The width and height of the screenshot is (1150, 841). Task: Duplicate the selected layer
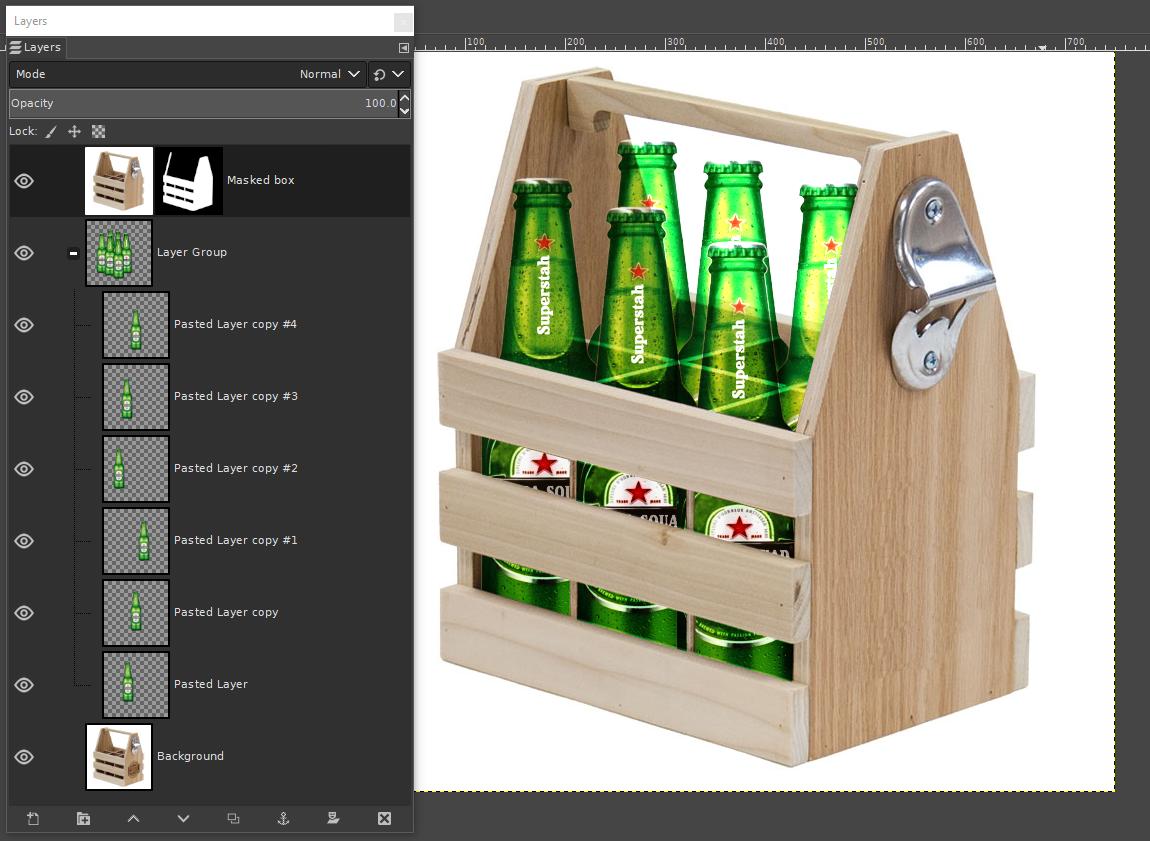tap(233, 818)
